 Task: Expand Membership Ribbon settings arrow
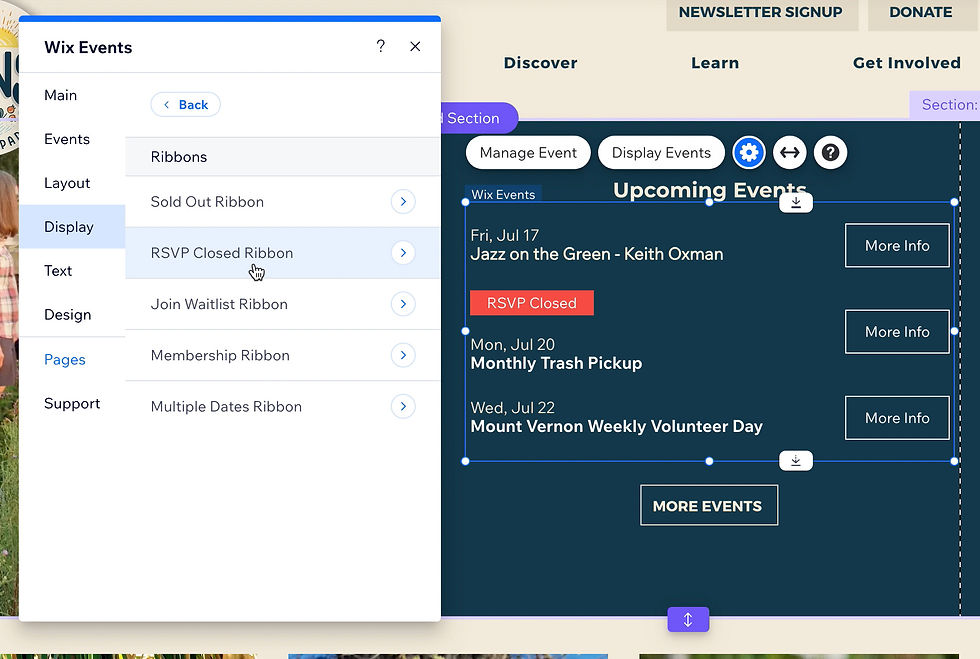tap(403, 355)
